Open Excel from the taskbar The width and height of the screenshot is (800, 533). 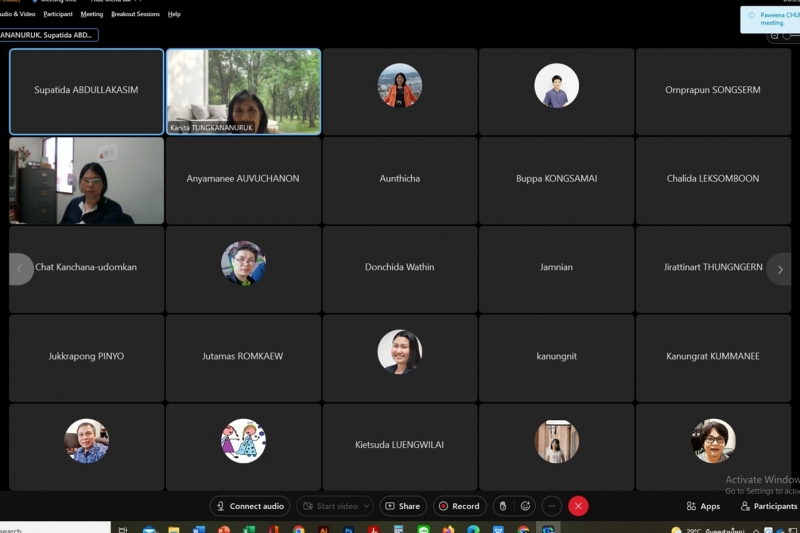[249, 529]
